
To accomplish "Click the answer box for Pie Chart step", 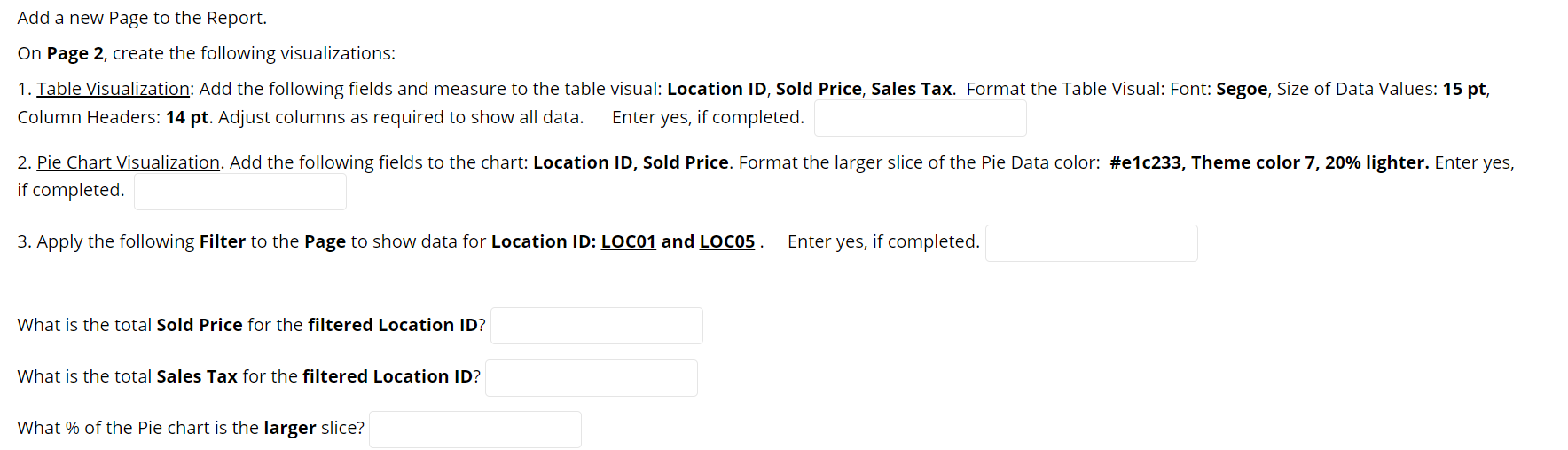I will 239,192.
